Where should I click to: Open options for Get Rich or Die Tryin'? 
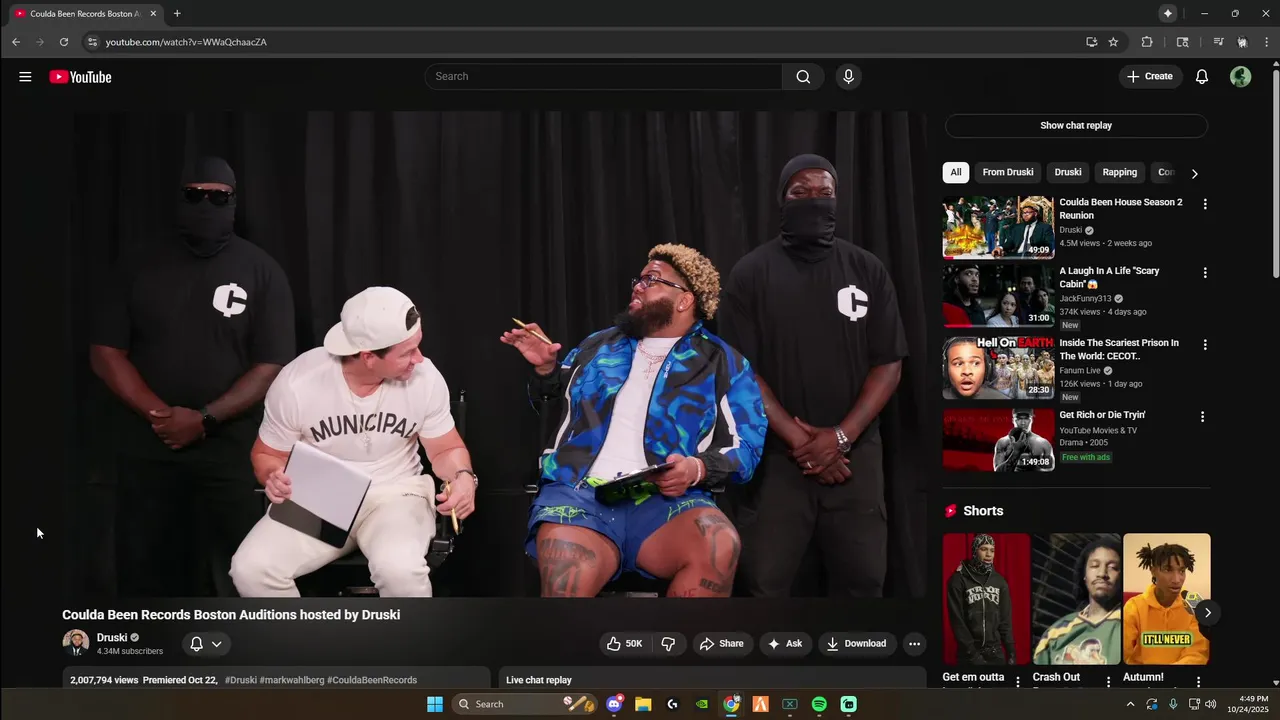(1203, 417)
